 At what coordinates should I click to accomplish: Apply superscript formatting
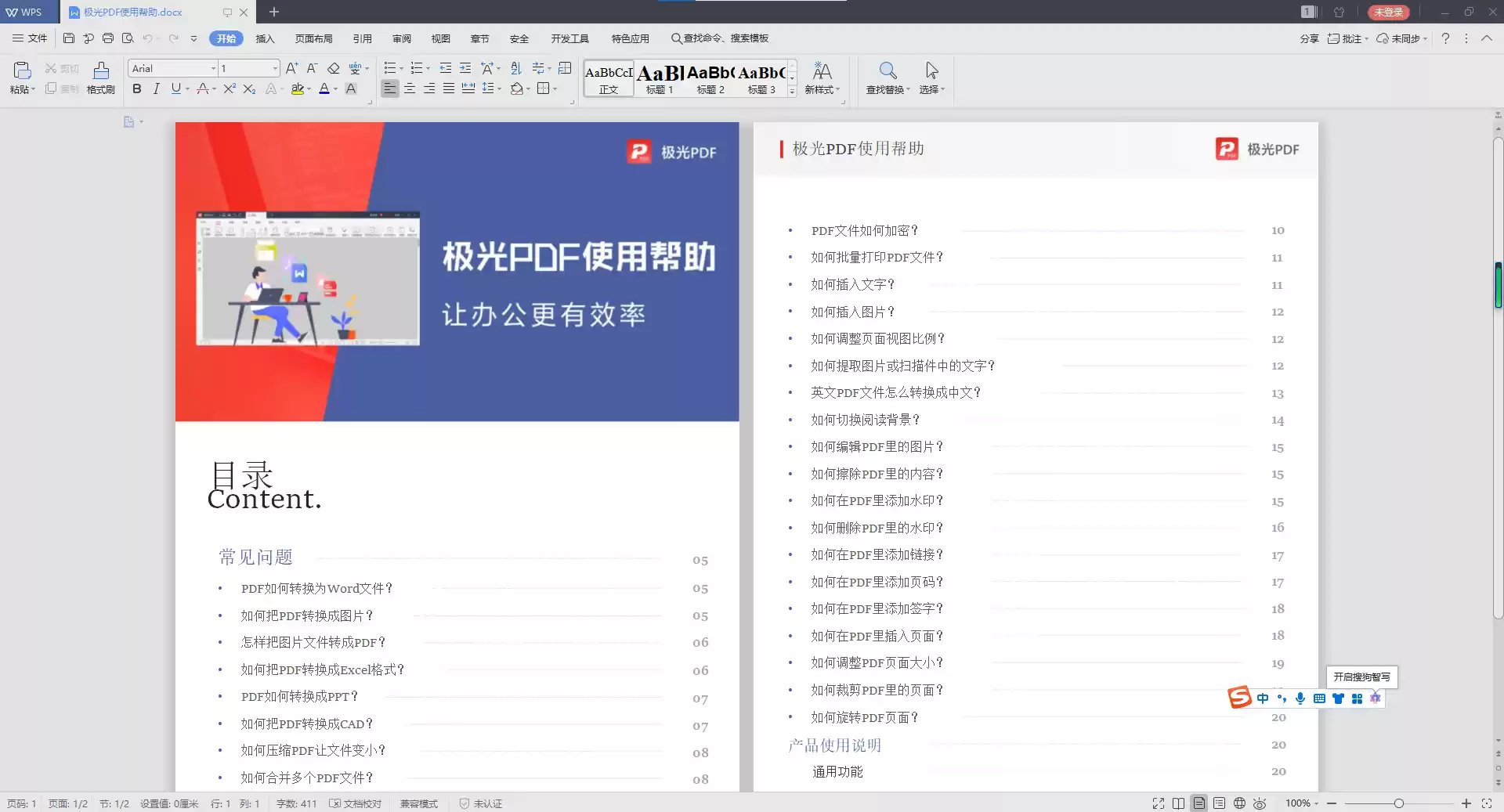click(229, 89)
